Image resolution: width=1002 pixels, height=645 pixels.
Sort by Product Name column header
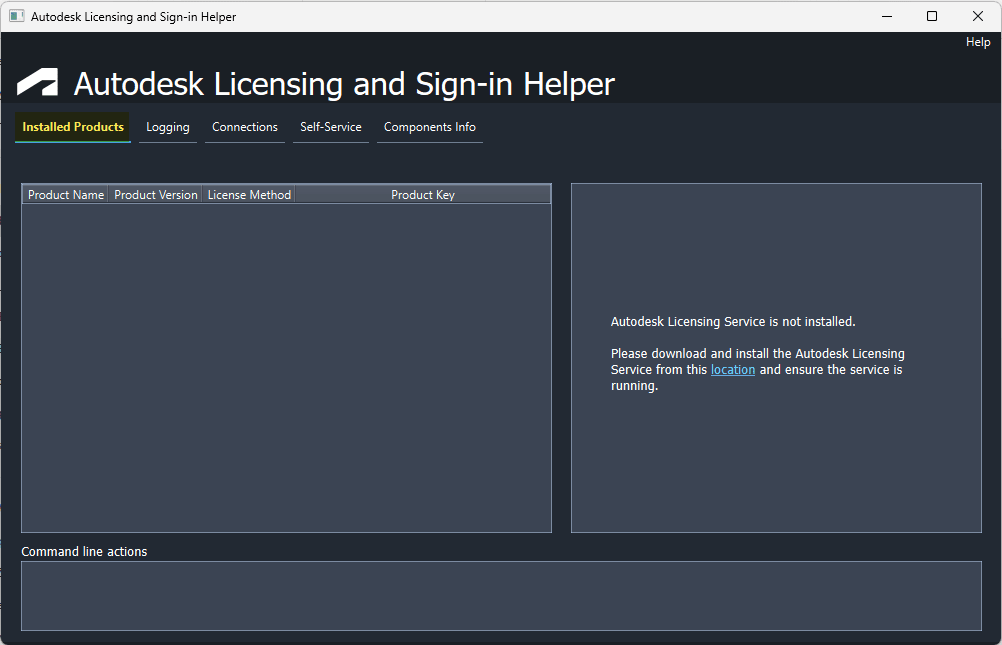tap(66, 194)
